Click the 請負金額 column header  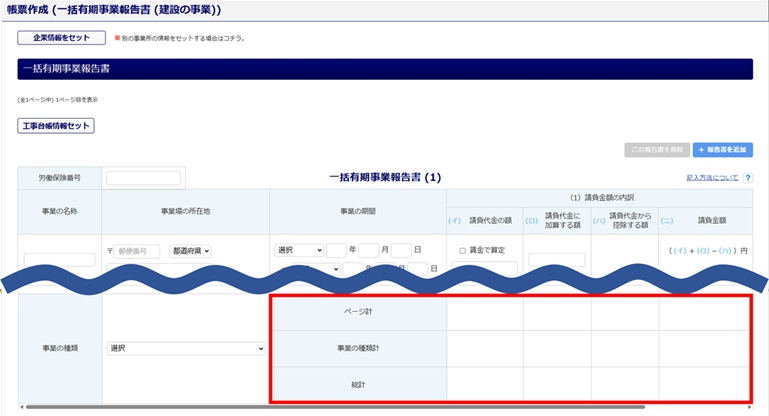(712, 221)
